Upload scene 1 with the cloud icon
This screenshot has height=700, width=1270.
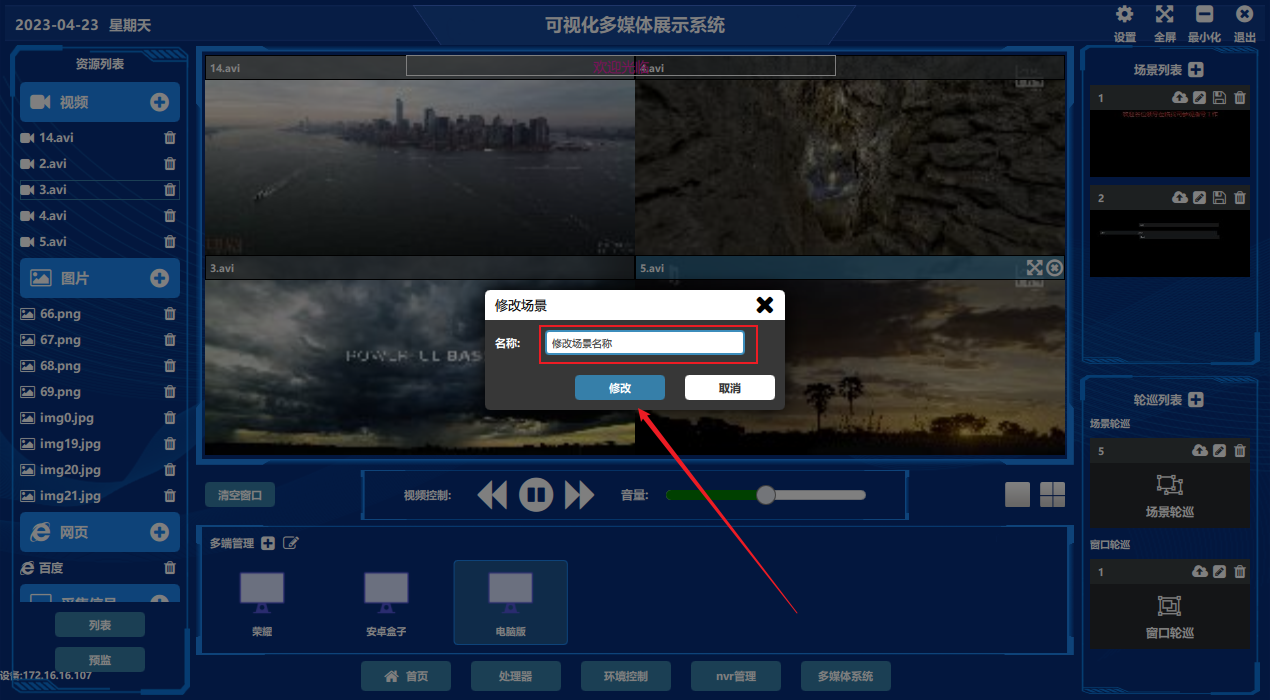pos(1180,98)
